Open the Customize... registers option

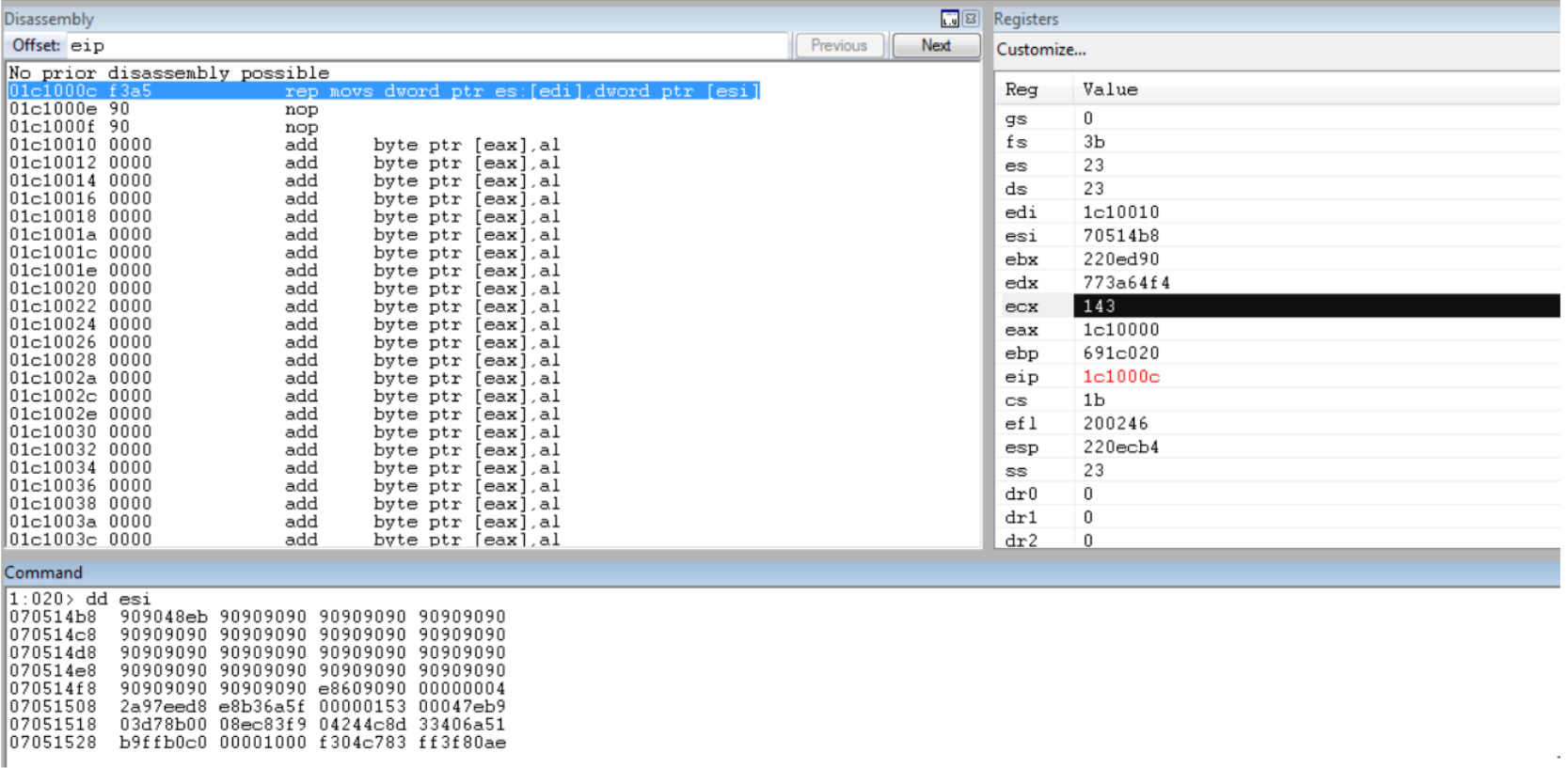(x=1041, y=50)
